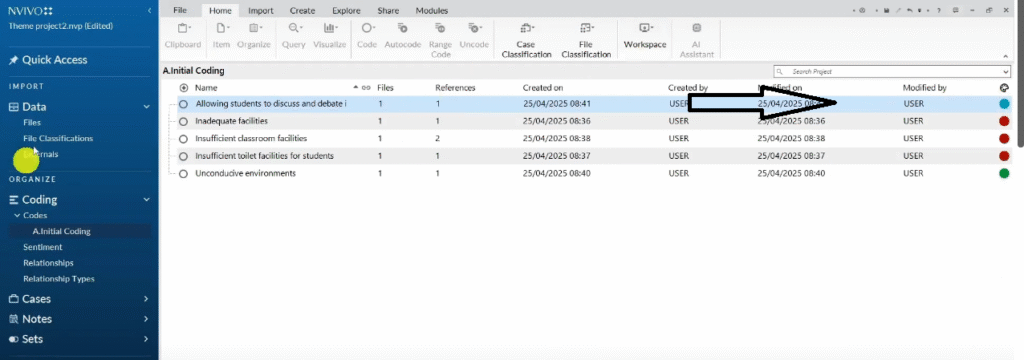Collapse the Data section chevron
Screen dimensions: 1024x360
(146, 107)
